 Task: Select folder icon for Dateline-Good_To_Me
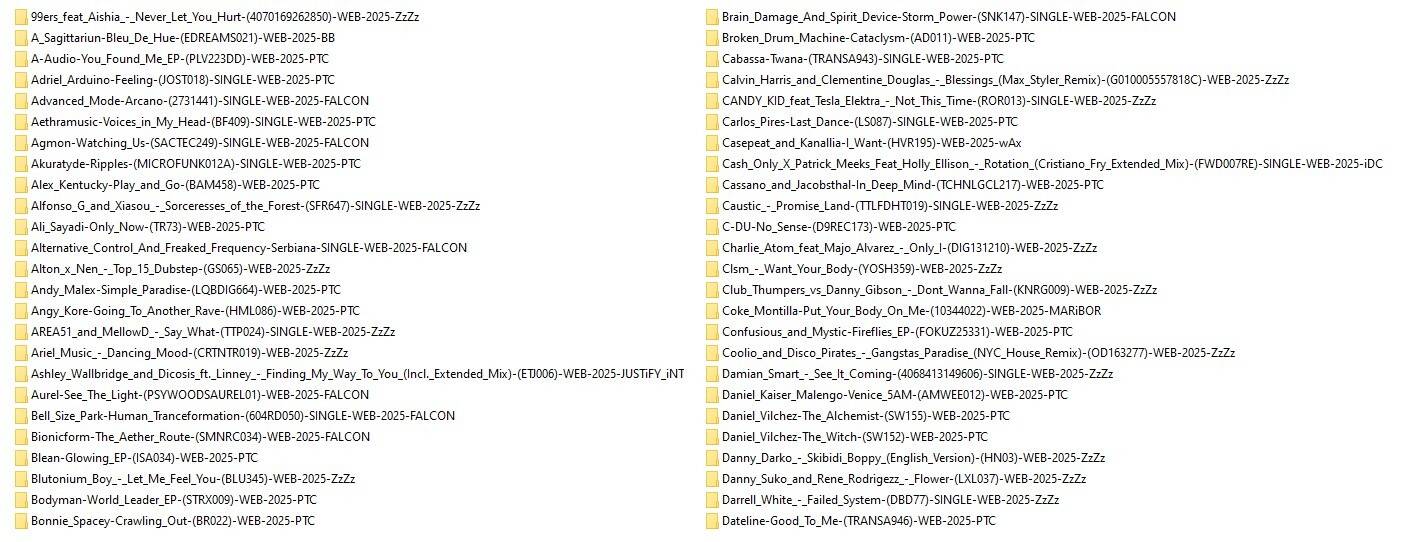tap(712, 521)
